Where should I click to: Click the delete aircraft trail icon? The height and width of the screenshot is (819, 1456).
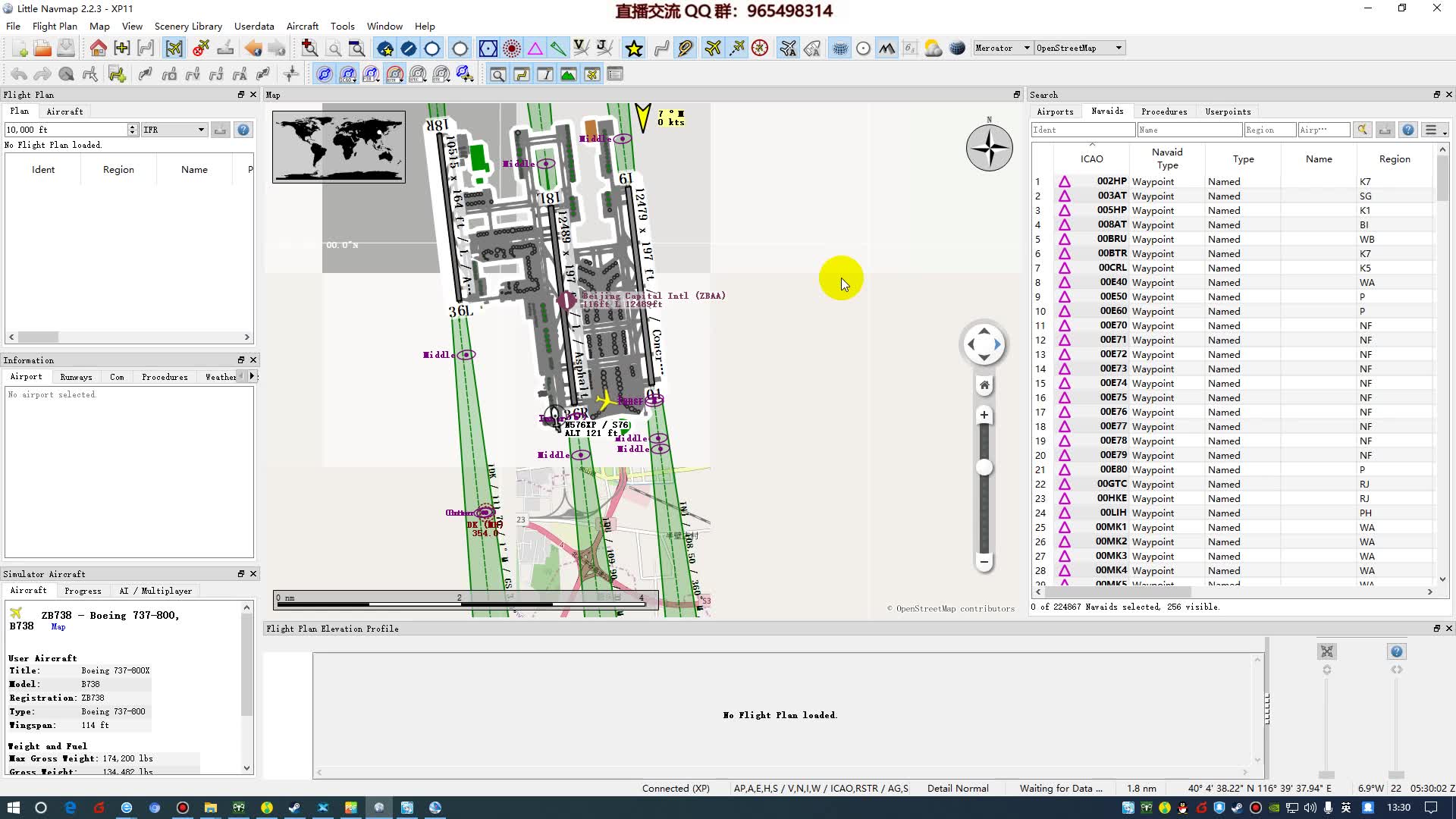(201, 49)
